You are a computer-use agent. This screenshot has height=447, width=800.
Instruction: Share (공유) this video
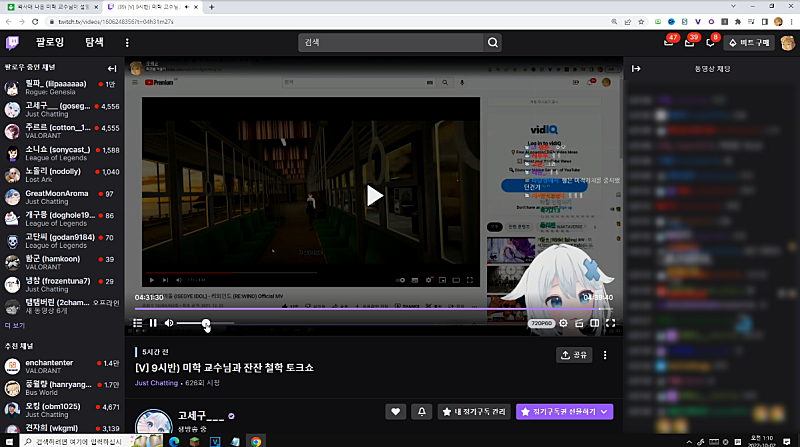pyautogui.click(x=574, y=355)
